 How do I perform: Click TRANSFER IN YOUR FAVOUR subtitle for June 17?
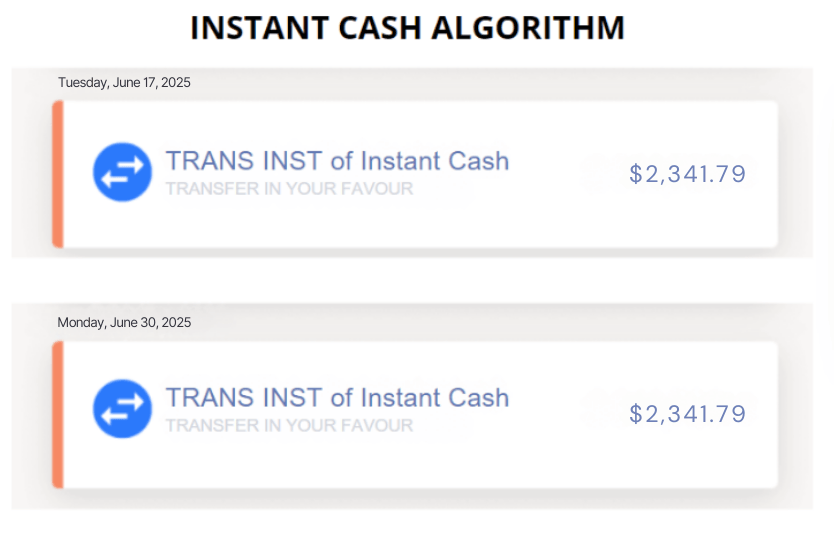pos(289,188)
